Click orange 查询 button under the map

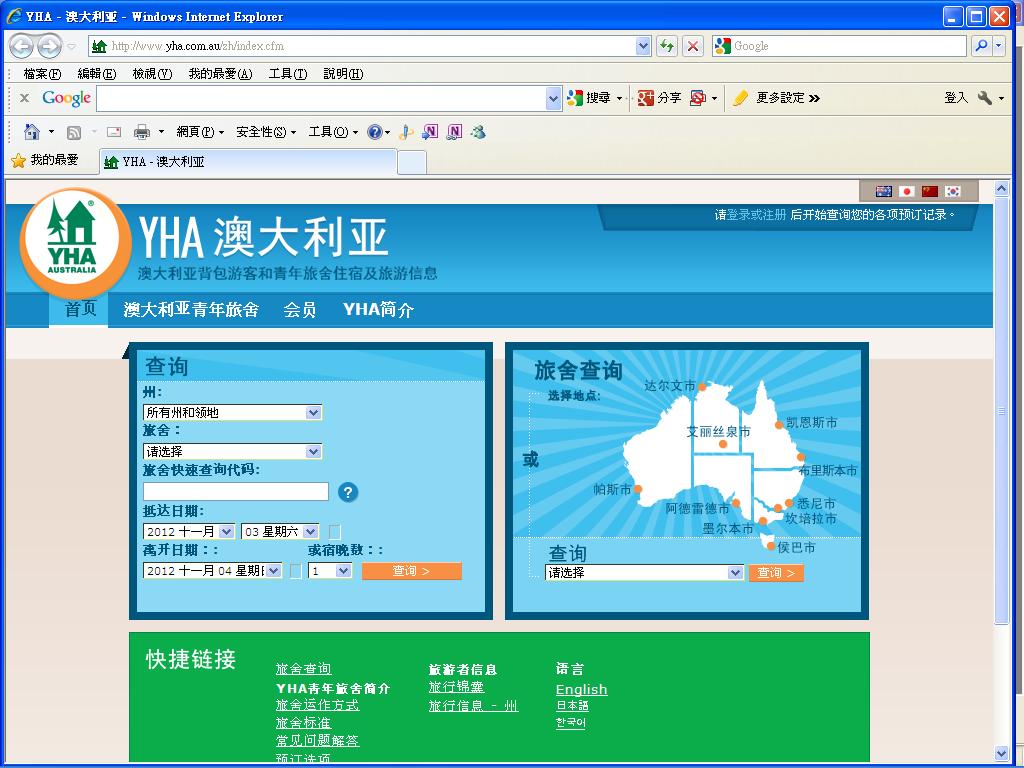(776, 573)
